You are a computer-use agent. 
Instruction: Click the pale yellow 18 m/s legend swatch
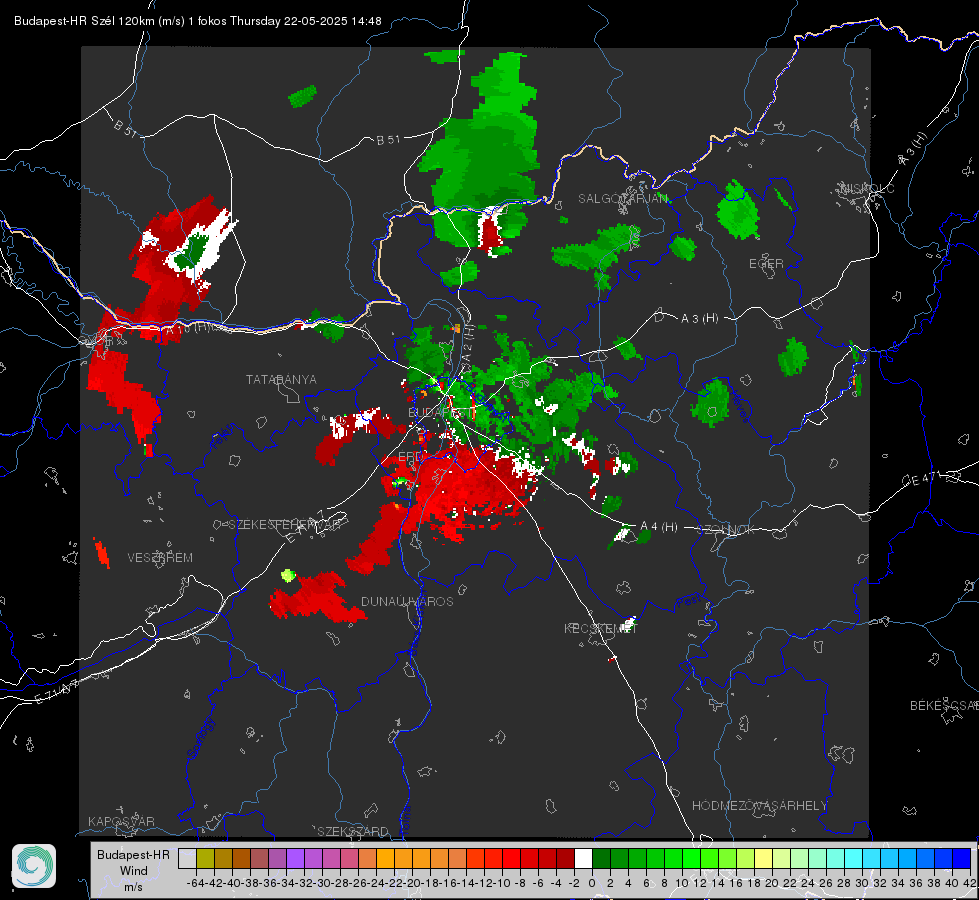pos(764,859)
